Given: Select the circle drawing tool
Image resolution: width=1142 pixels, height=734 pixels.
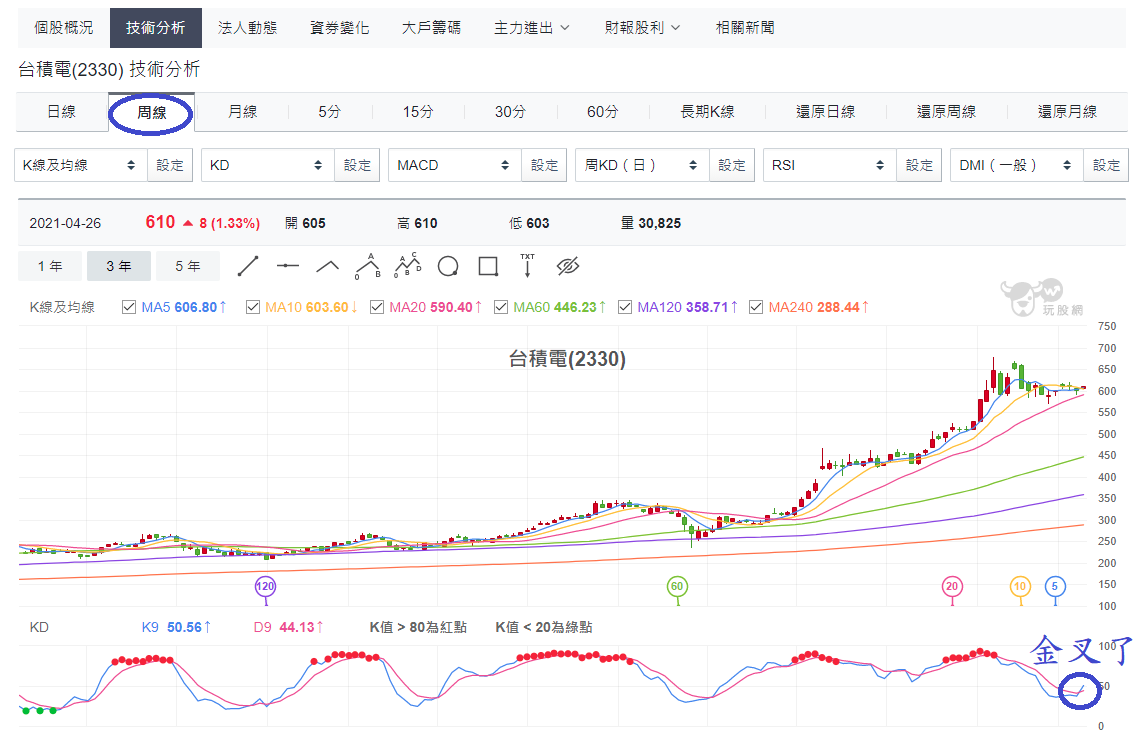Looking at the screenshot, I should pos(448,267).
